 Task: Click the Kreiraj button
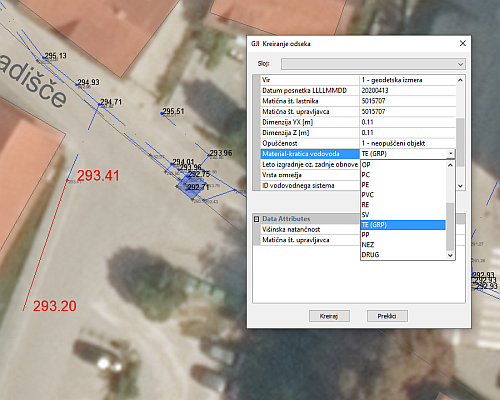coord(329,316)
